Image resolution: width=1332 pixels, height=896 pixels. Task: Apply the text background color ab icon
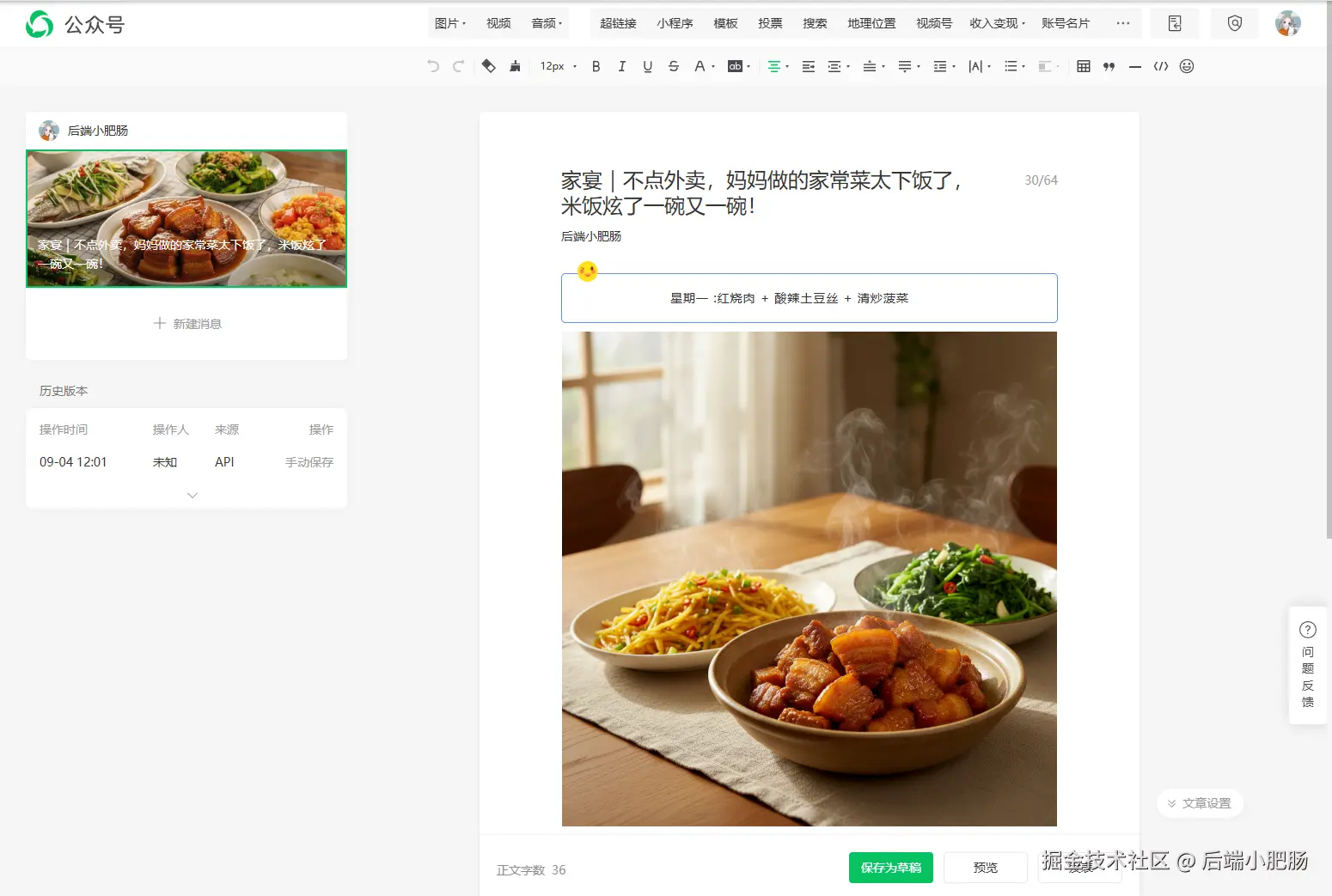[735, 66]
